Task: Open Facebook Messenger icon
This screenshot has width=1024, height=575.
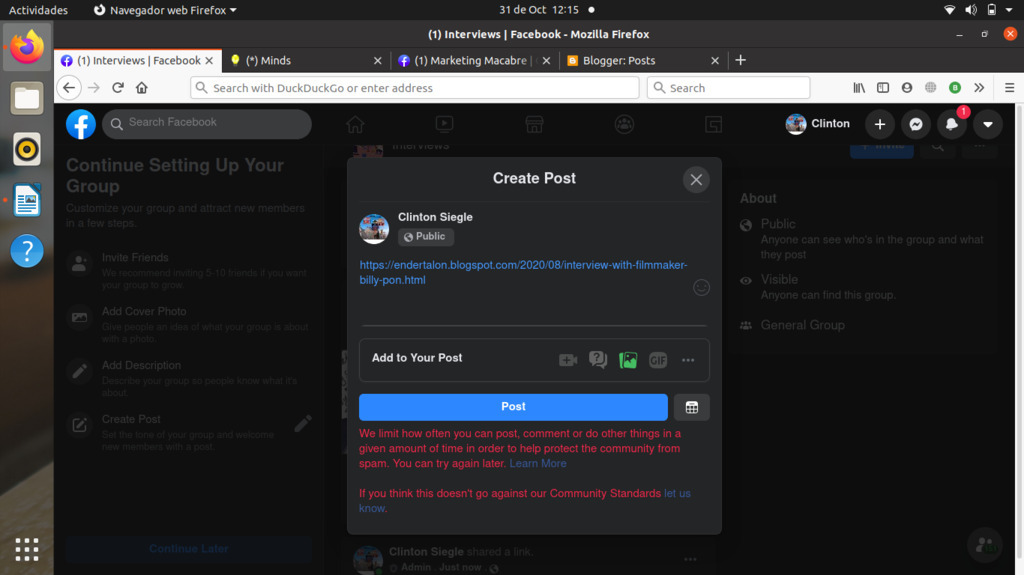Action: click(915, 124)
